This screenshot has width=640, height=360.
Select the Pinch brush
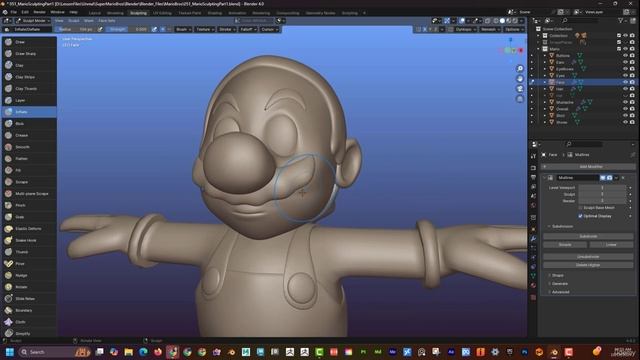click(x=29, y=205)
